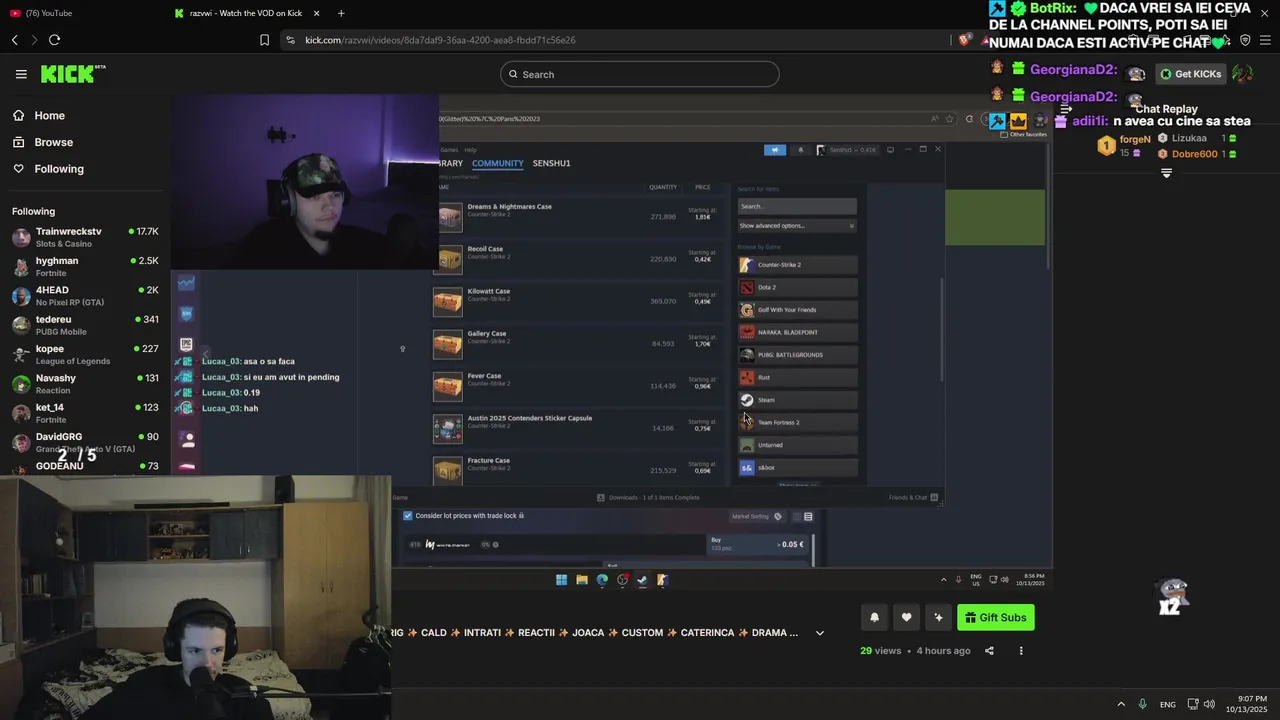1280x720 pixels.
Task: Open 4HEAD channel in Following list
Action: (x=85, y=296)
